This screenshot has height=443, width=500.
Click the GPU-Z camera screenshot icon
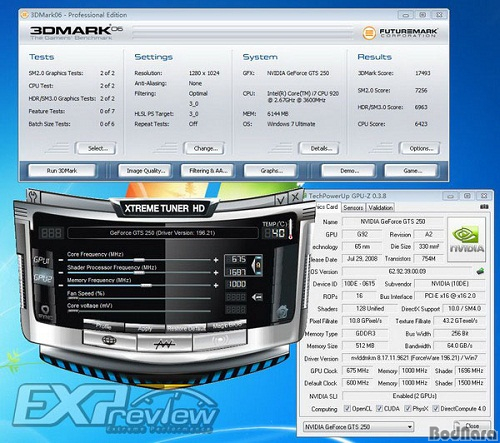coord(484,207)
